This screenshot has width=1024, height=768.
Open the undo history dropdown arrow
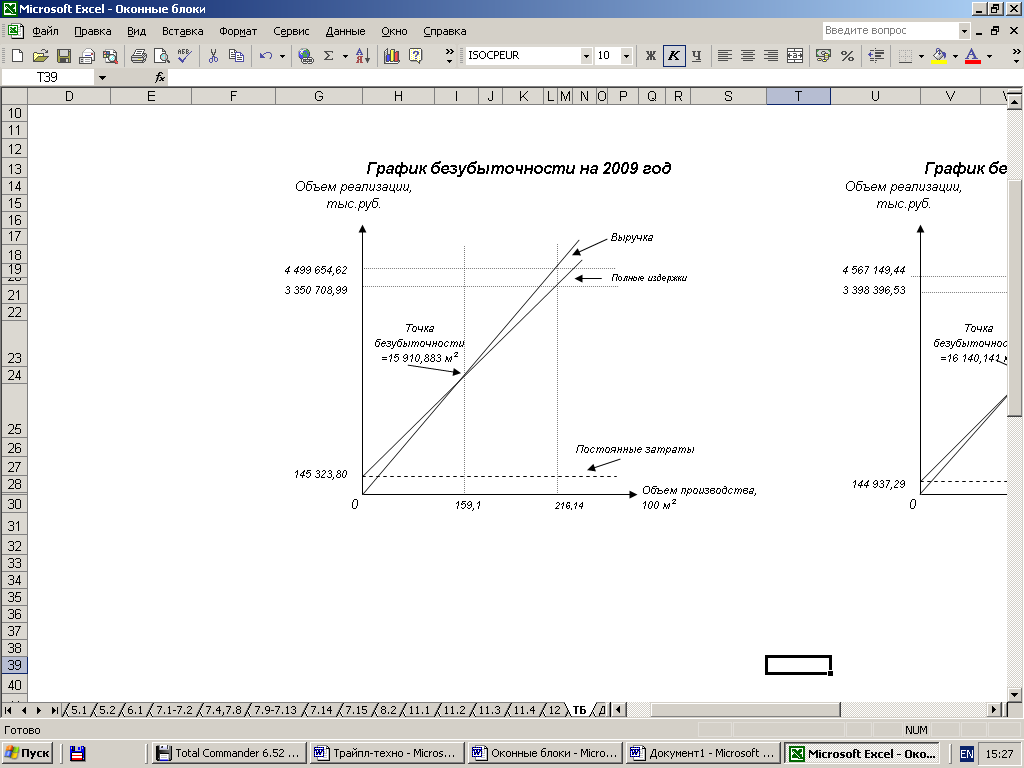pyautogui.click(x=282, y=56)
